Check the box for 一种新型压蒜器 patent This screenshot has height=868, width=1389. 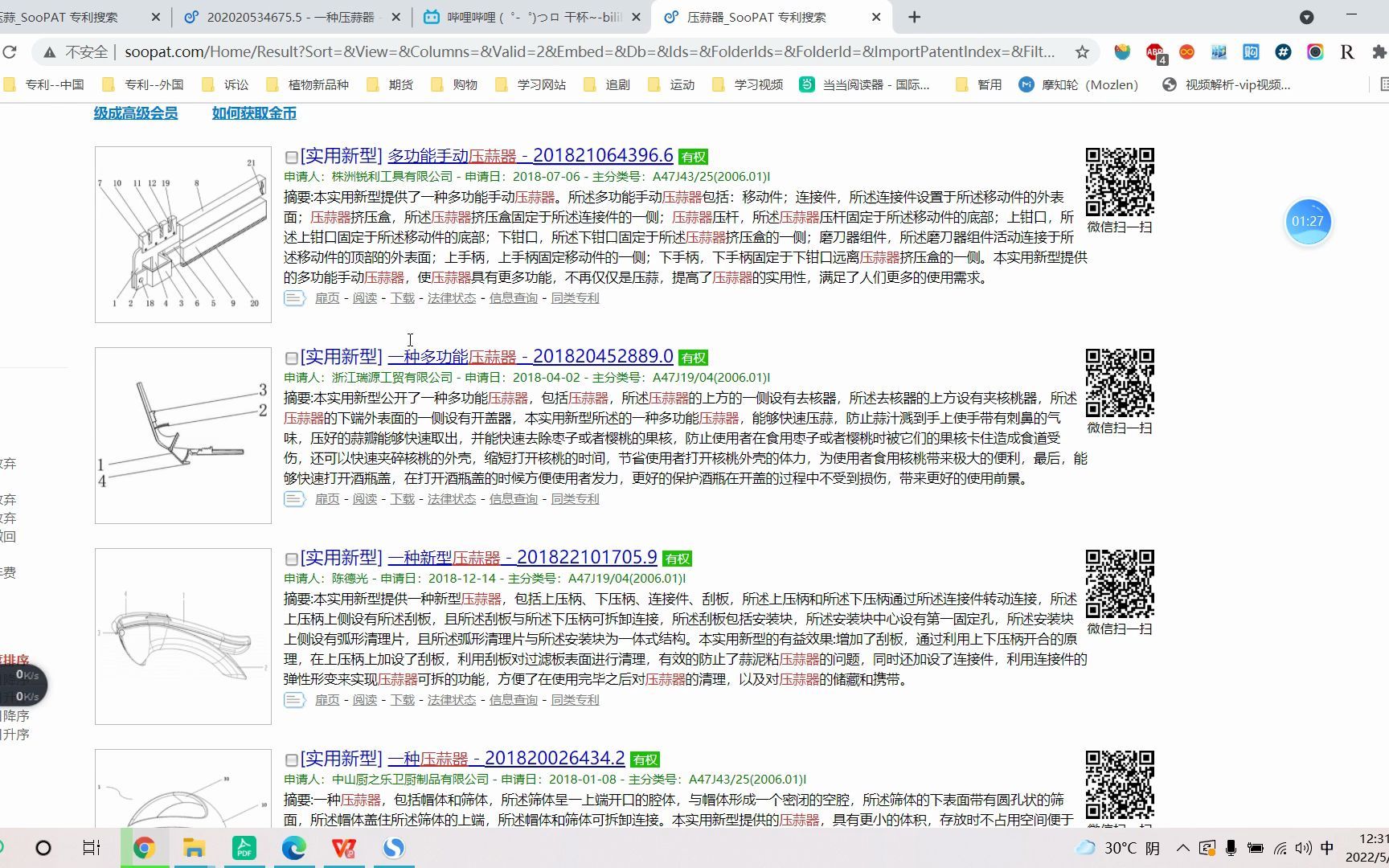[292, 559]
